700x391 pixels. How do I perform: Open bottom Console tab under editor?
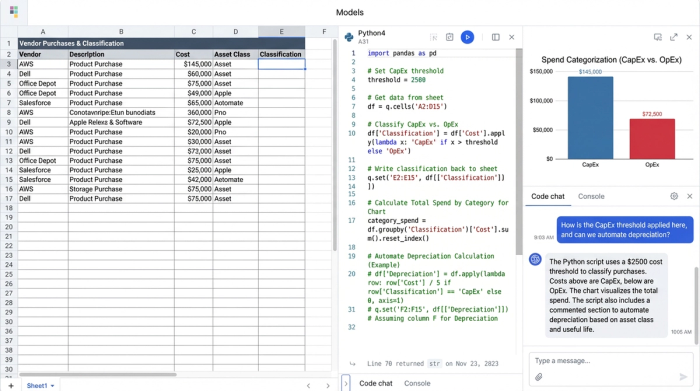click(417, 383)
